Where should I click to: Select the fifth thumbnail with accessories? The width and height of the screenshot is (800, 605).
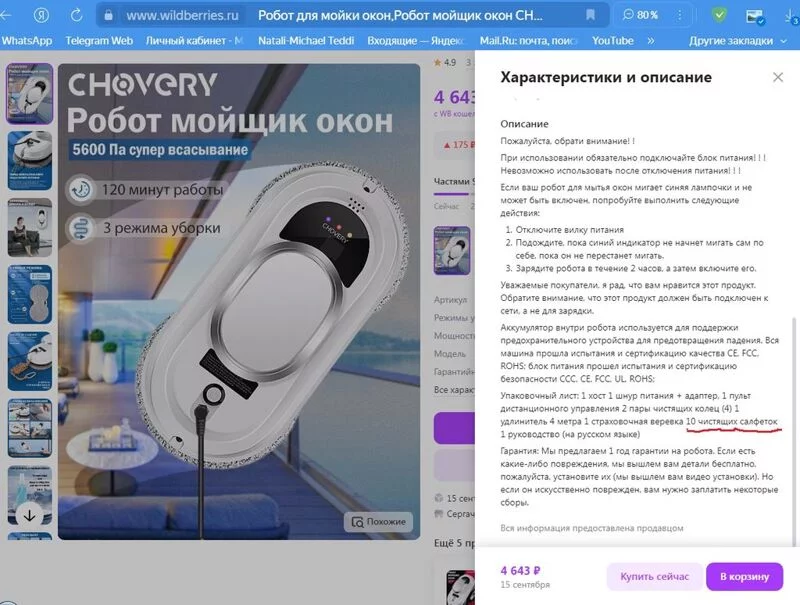(30, 361)
